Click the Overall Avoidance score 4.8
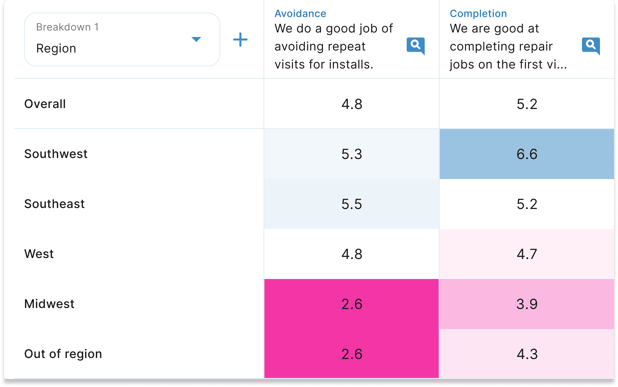This screenshot has width=618, height=387. point(352,104)
